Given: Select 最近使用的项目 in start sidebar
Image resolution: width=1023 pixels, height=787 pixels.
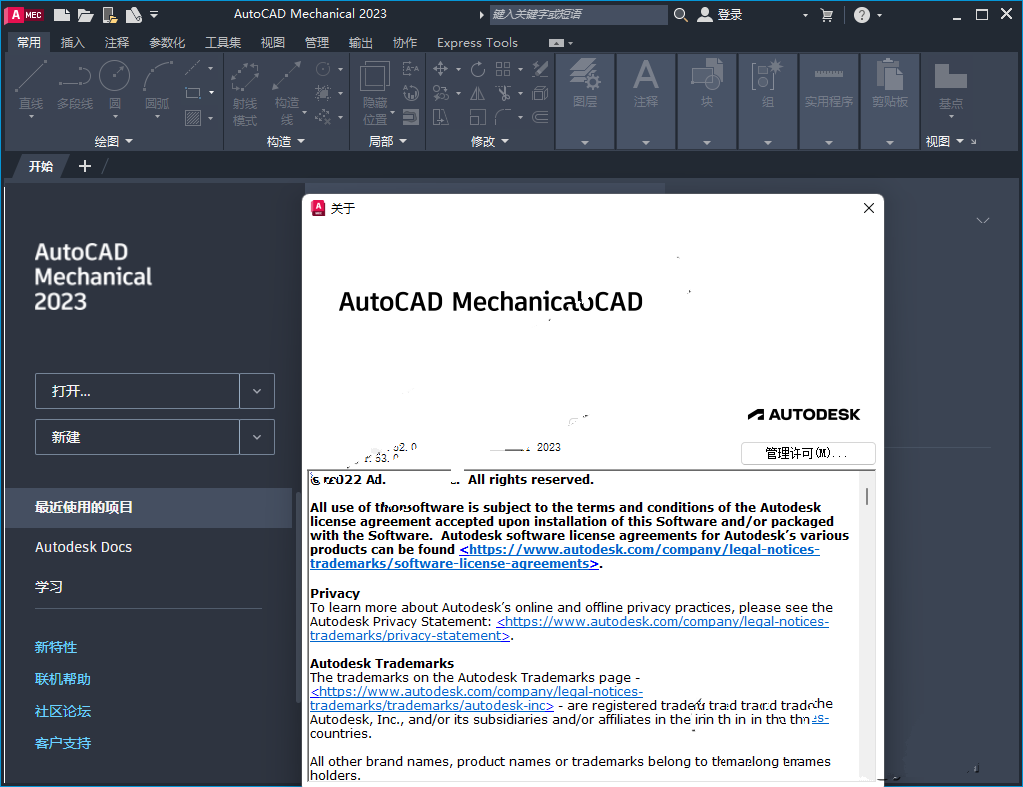Looking at the screenshot, I should coord(149,507).
